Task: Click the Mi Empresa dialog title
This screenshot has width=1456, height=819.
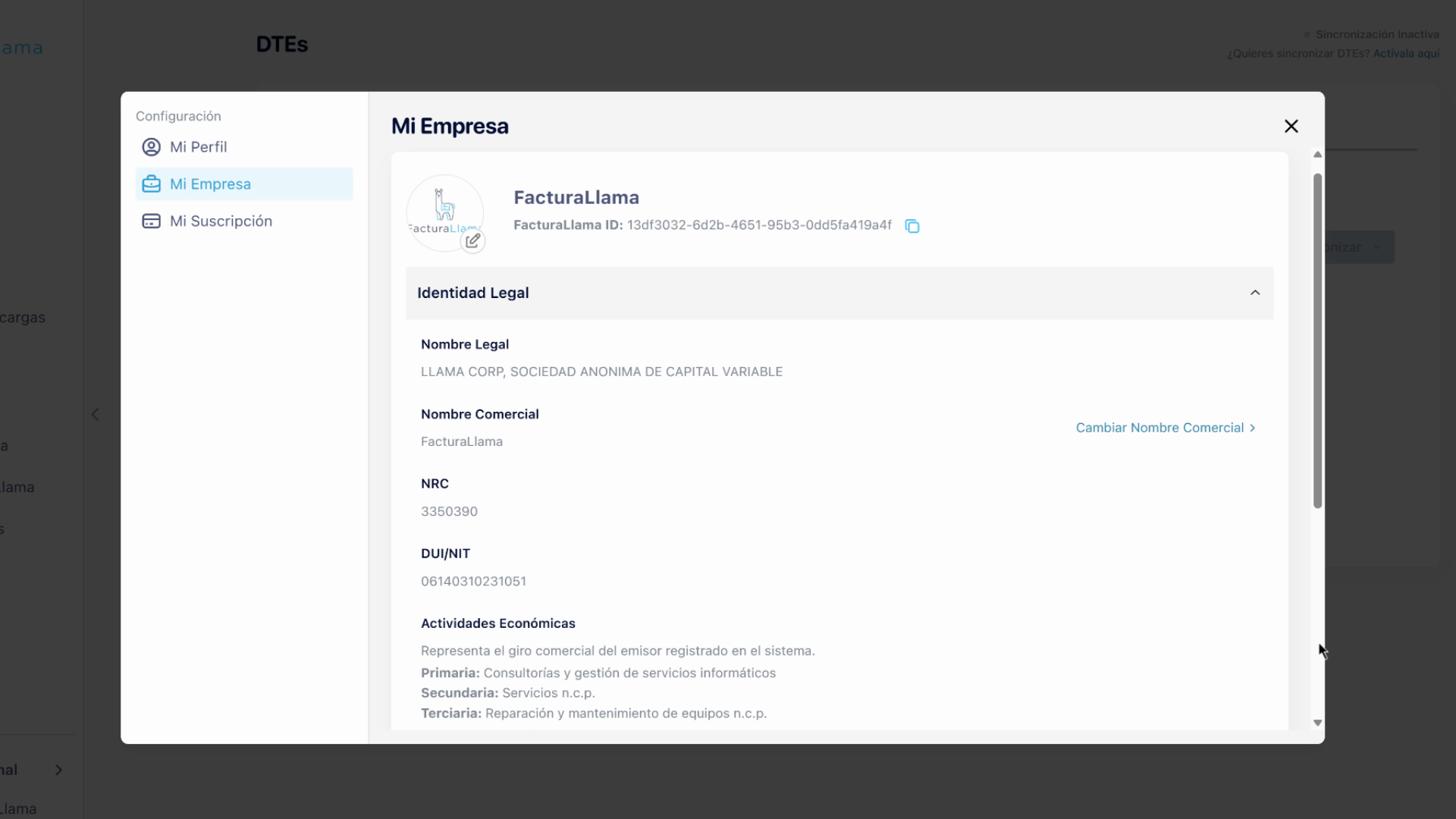Action: tap(450, 126)
